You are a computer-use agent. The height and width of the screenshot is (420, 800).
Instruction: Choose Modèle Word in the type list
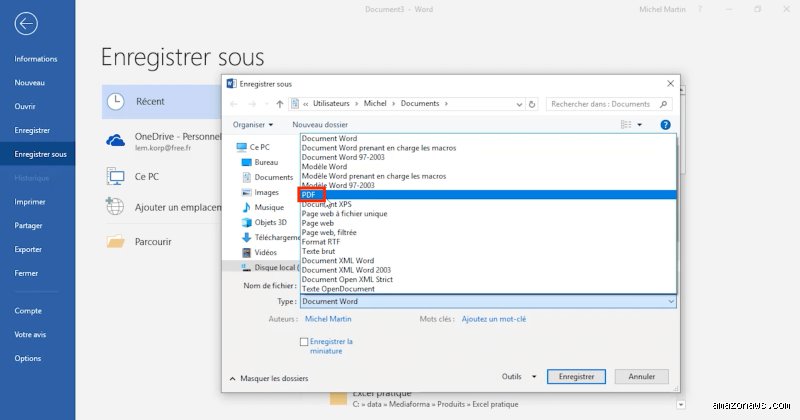[488, 166]
